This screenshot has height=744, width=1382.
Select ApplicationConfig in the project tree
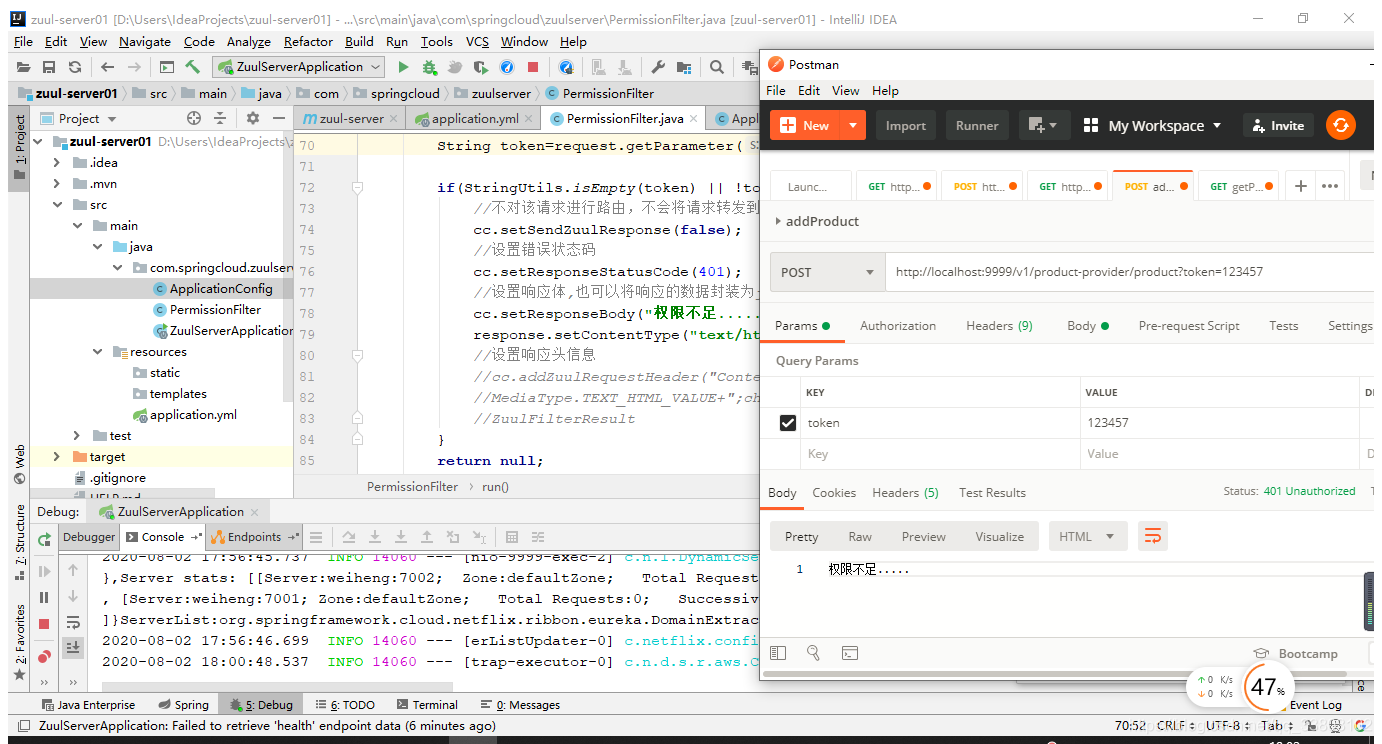220,289
